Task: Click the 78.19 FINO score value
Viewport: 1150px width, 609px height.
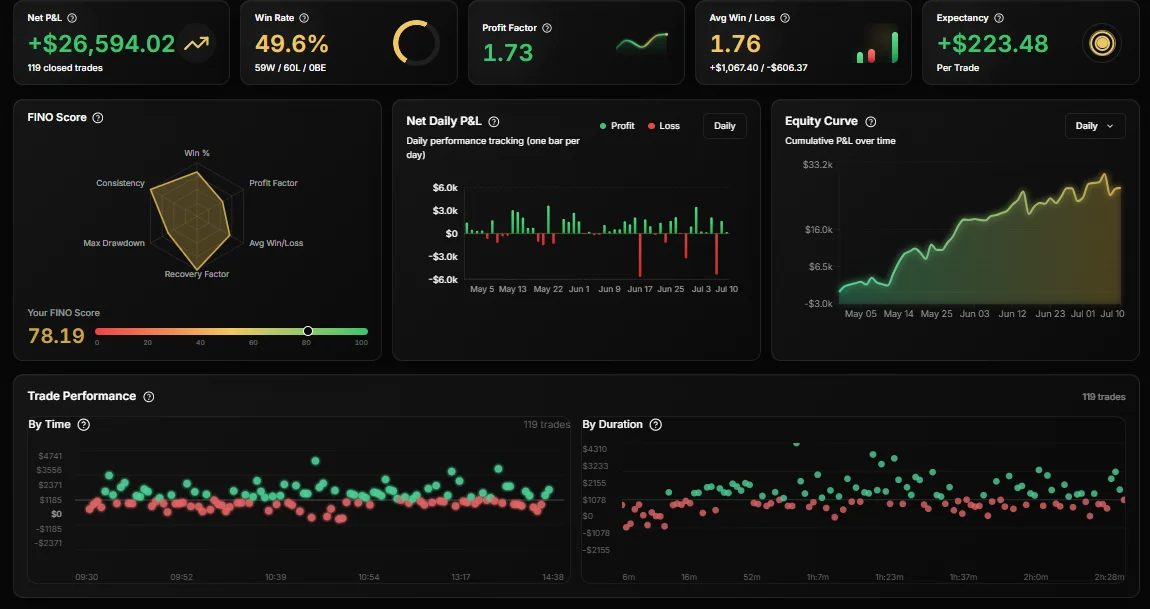Action: pos(56,335)
